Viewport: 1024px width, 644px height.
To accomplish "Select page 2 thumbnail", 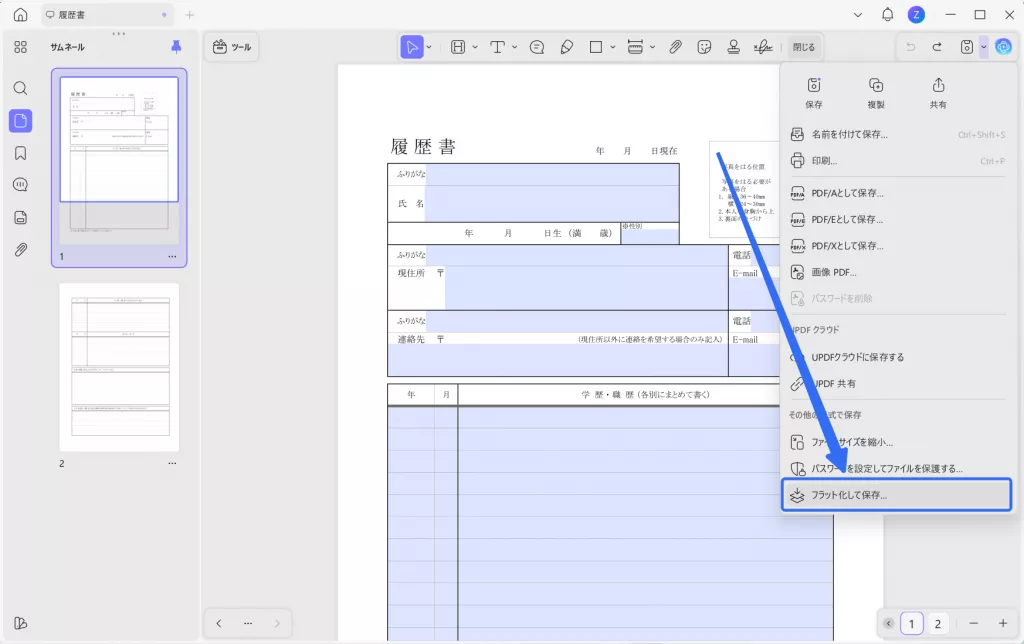I will point(118,367).
